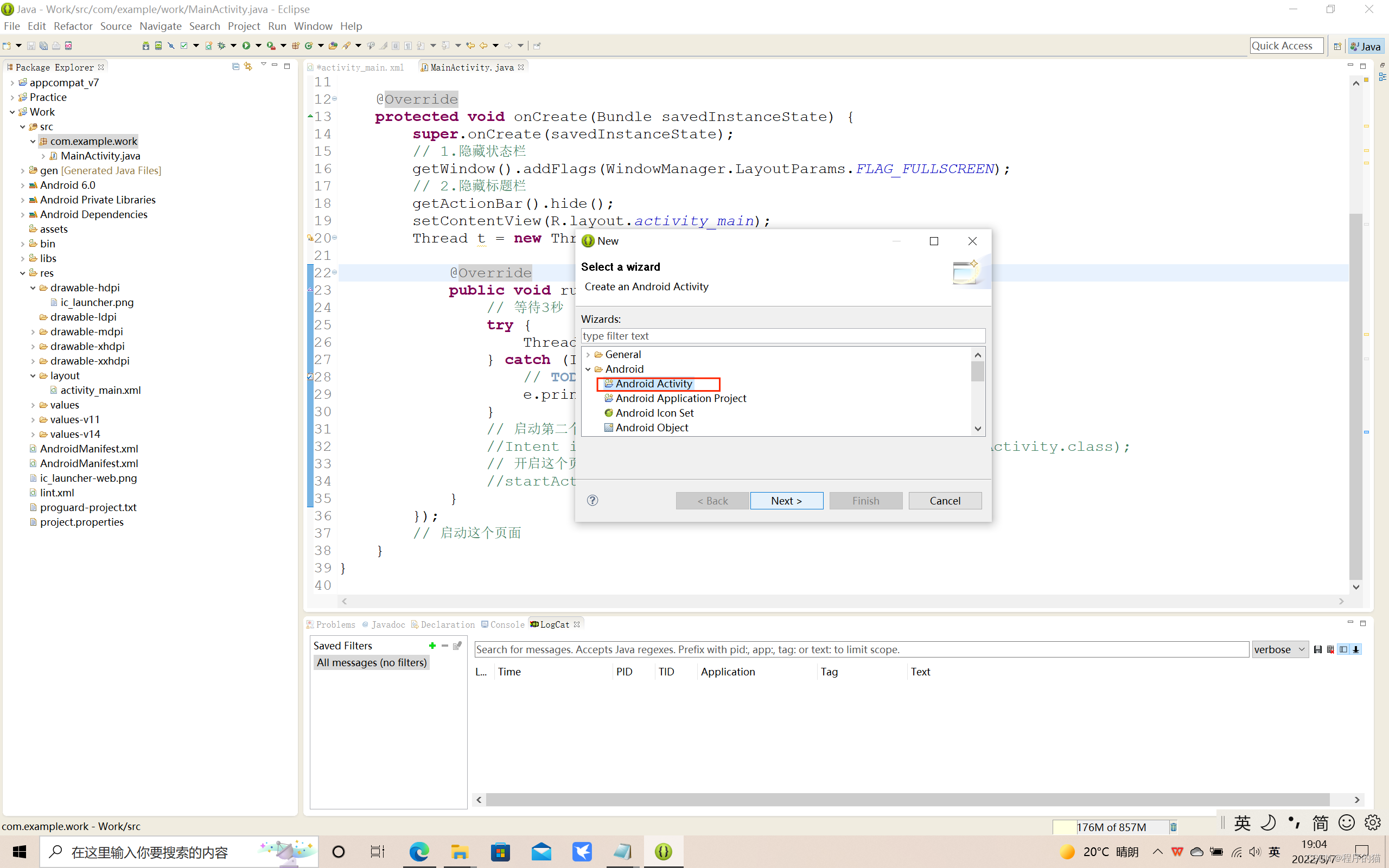Click the green Run button in toolbar
Image resolution: width=1389 pixels, height=868 pixels.
coord(246,46)
